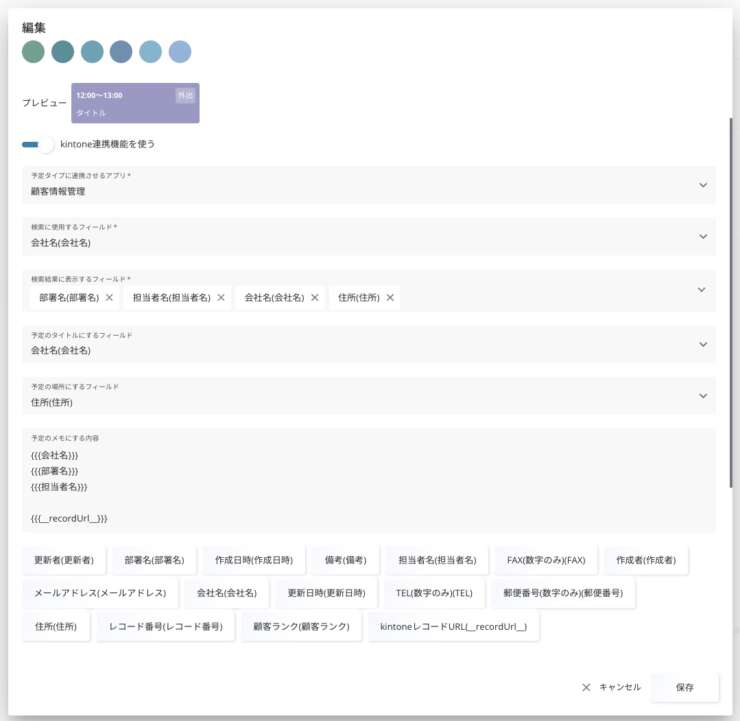Viewport: 740px width, 721px height.
Task: Select the first green color swatch
Action: (33, 52)
